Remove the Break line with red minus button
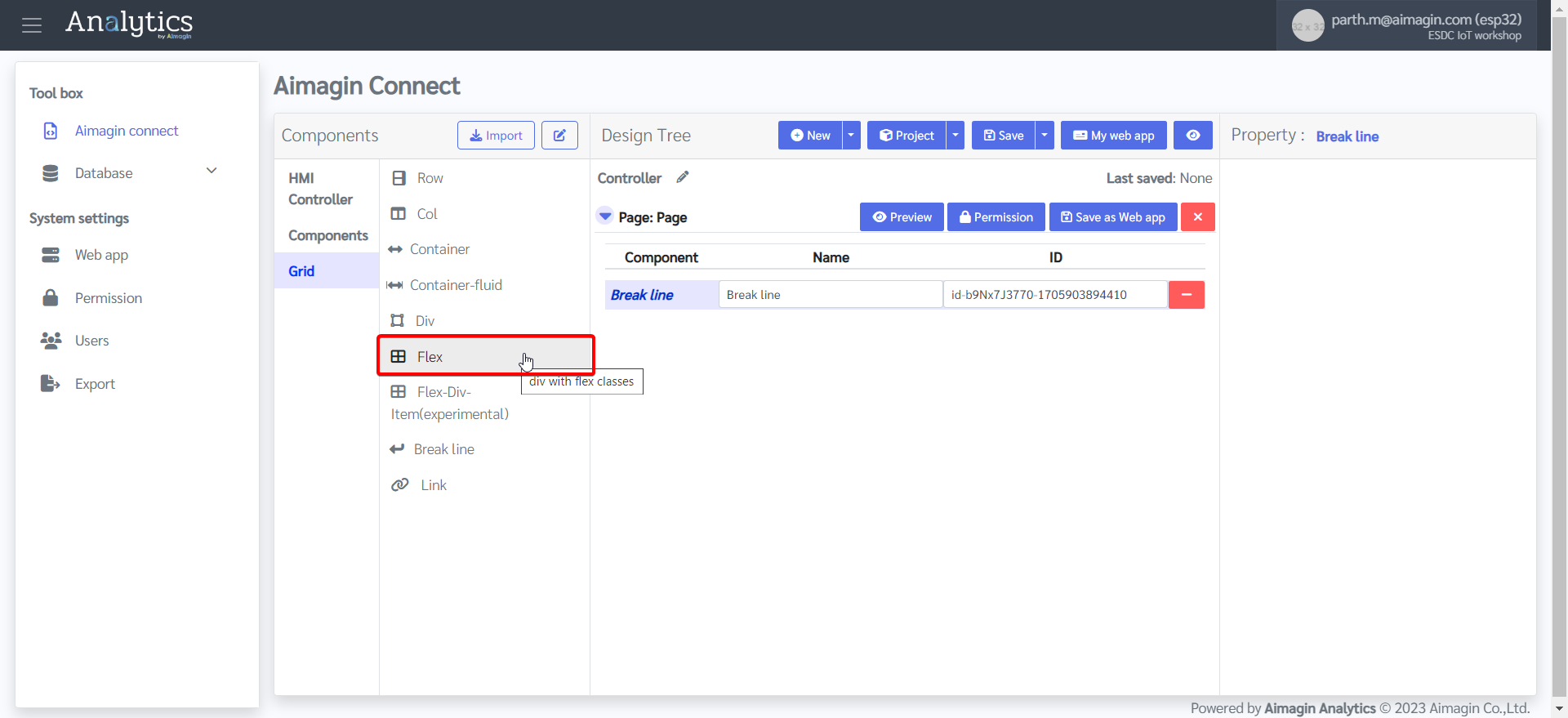The width and height of the screenshot is (1568, 718). click(1187, 295)
